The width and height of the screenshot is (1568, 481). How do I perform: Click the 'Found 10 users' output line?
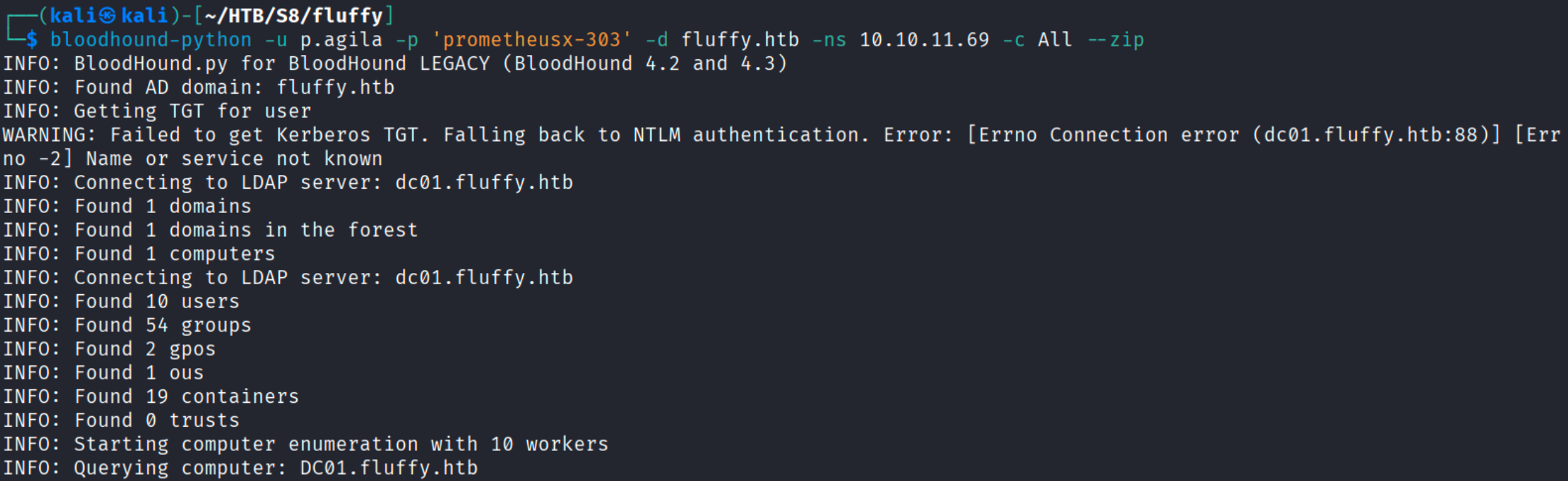[x=157, y=302]
